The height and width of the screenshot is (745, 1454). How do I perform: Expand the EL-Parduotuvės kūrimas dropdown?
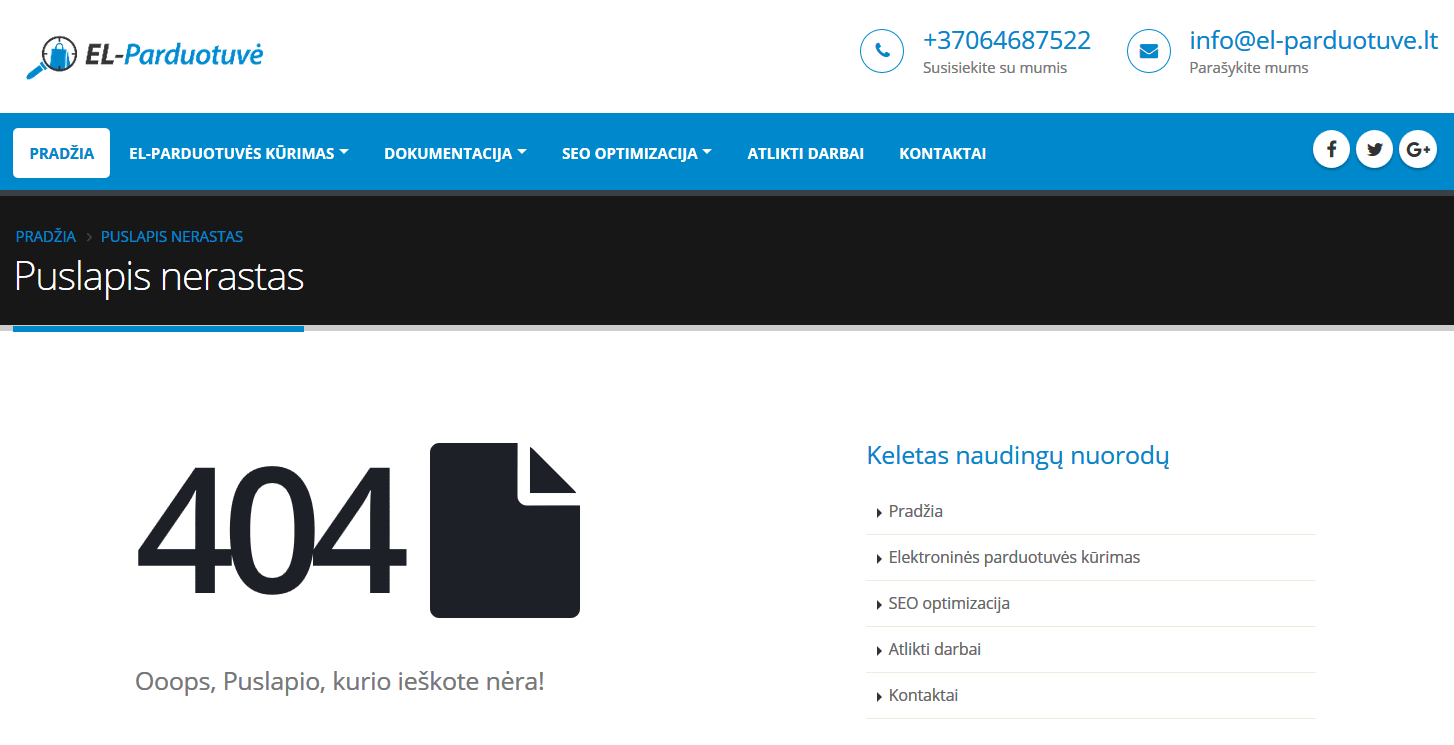239,154
